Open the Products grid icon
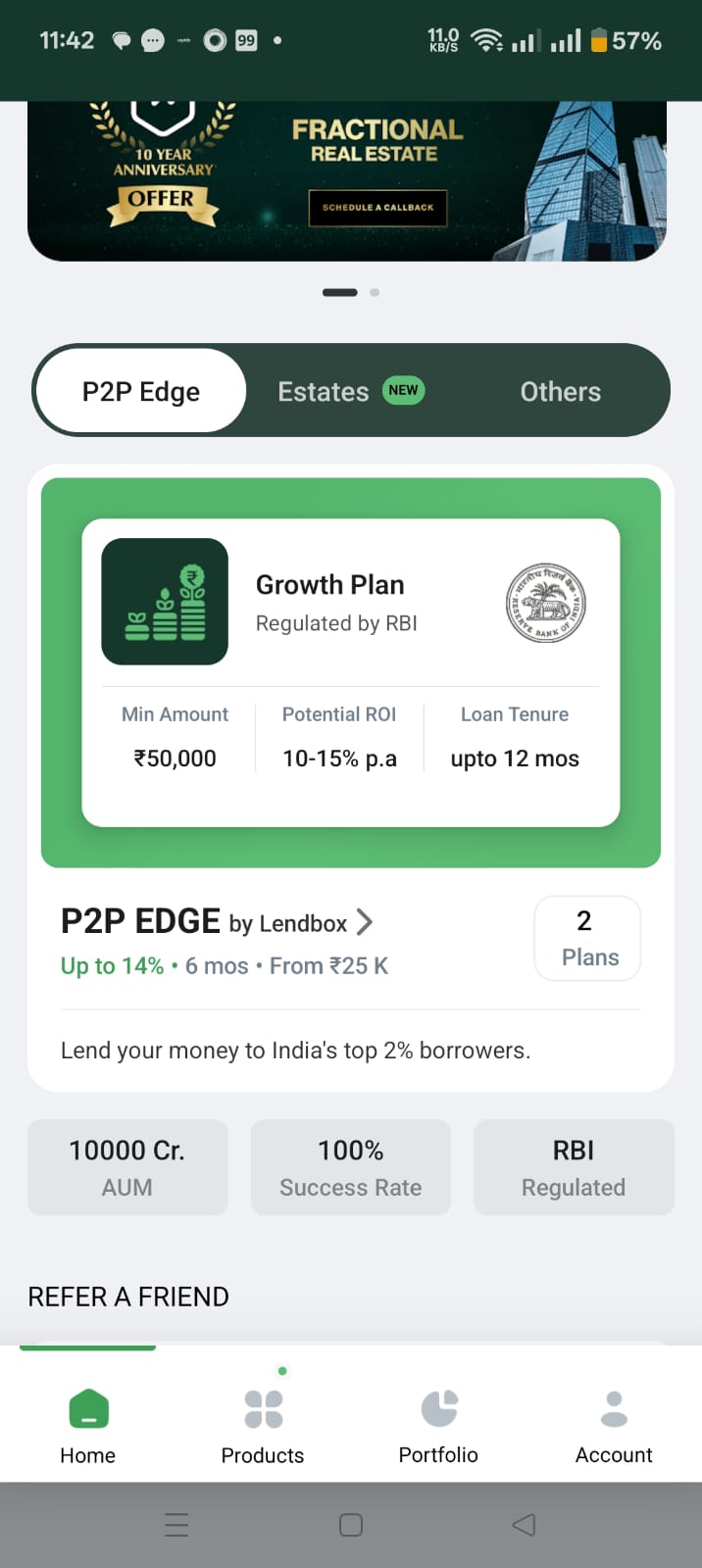The height and width of the screenshot is (1568, 702). tap(263, 1409)
